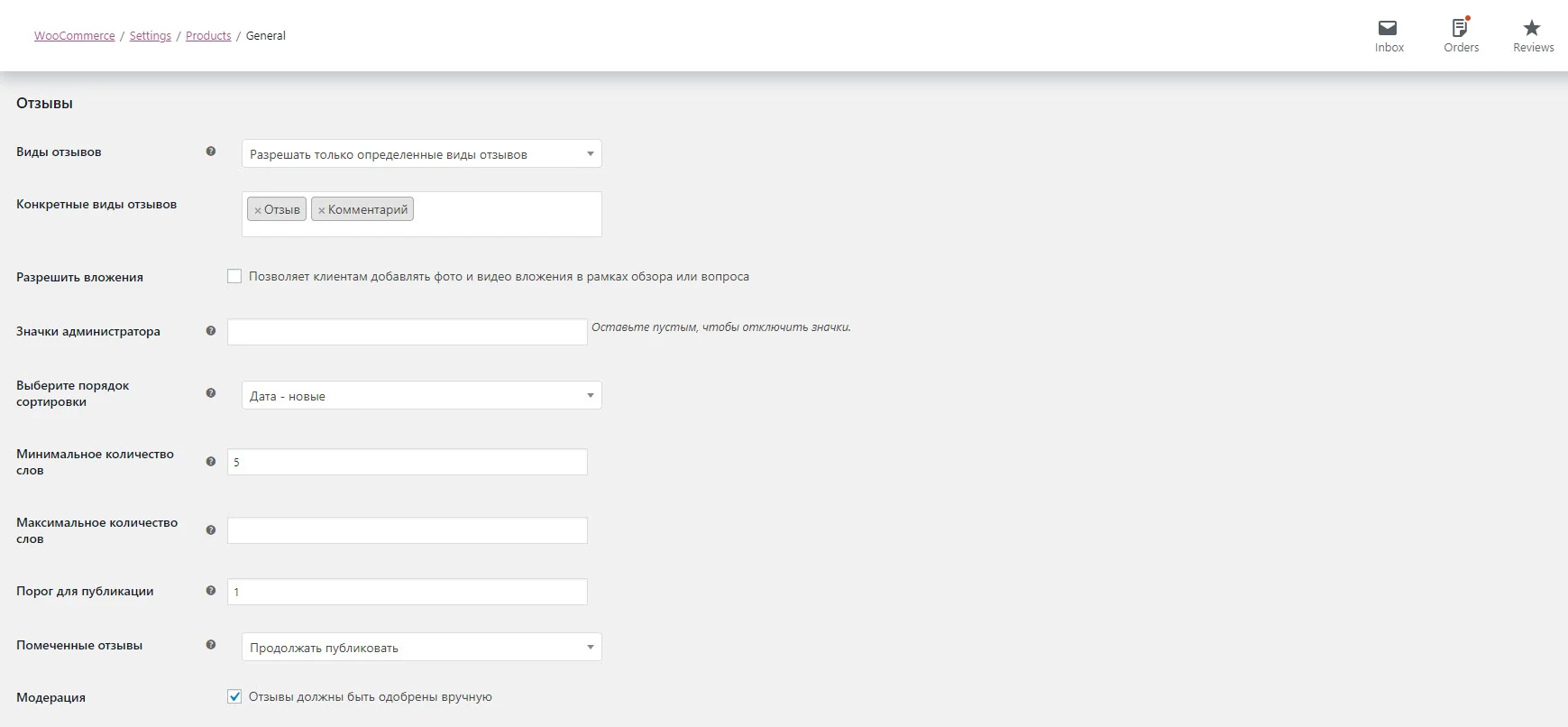
Task: Click the Модерация label
Action: click(x=50, y=697)
